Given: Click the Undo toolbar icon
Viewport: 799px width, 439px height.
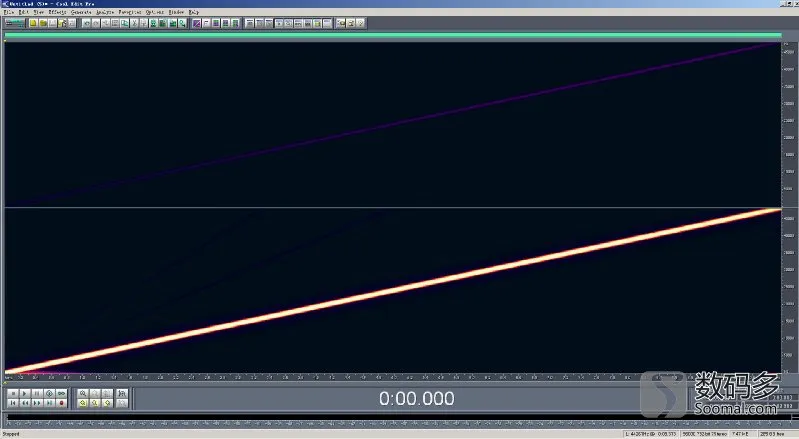Looking at the screenshot, I should pyautogui.click(x=87, y=23).
